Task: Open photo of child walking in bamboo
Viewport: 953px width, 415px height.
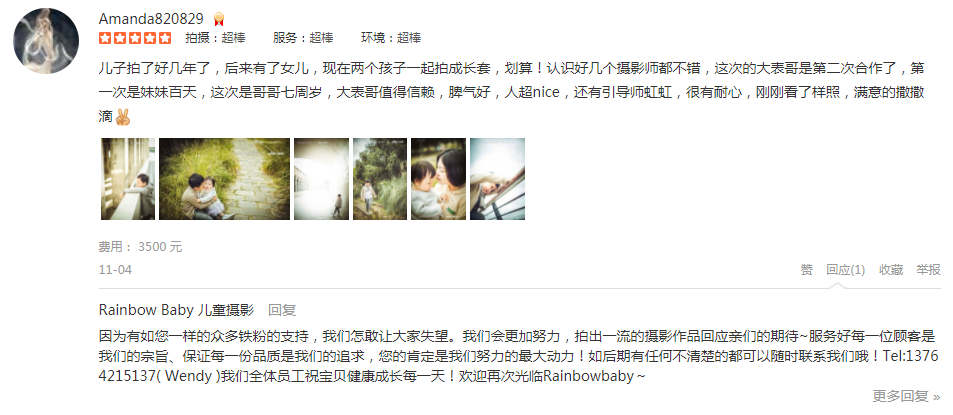Action: [380, 179]
